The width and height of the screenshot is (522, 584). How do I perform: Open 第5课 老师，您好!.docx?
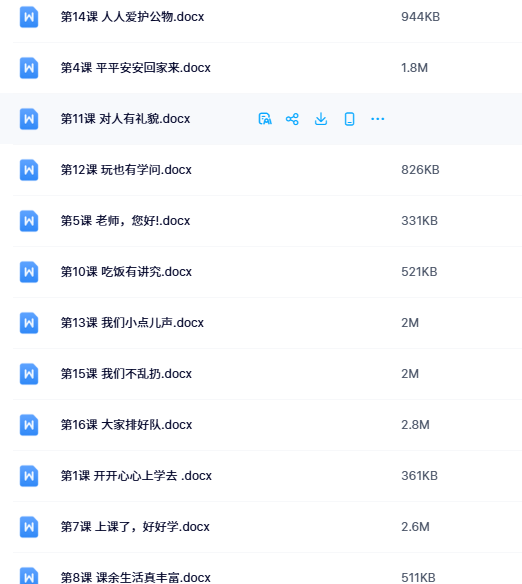point(125,221)
